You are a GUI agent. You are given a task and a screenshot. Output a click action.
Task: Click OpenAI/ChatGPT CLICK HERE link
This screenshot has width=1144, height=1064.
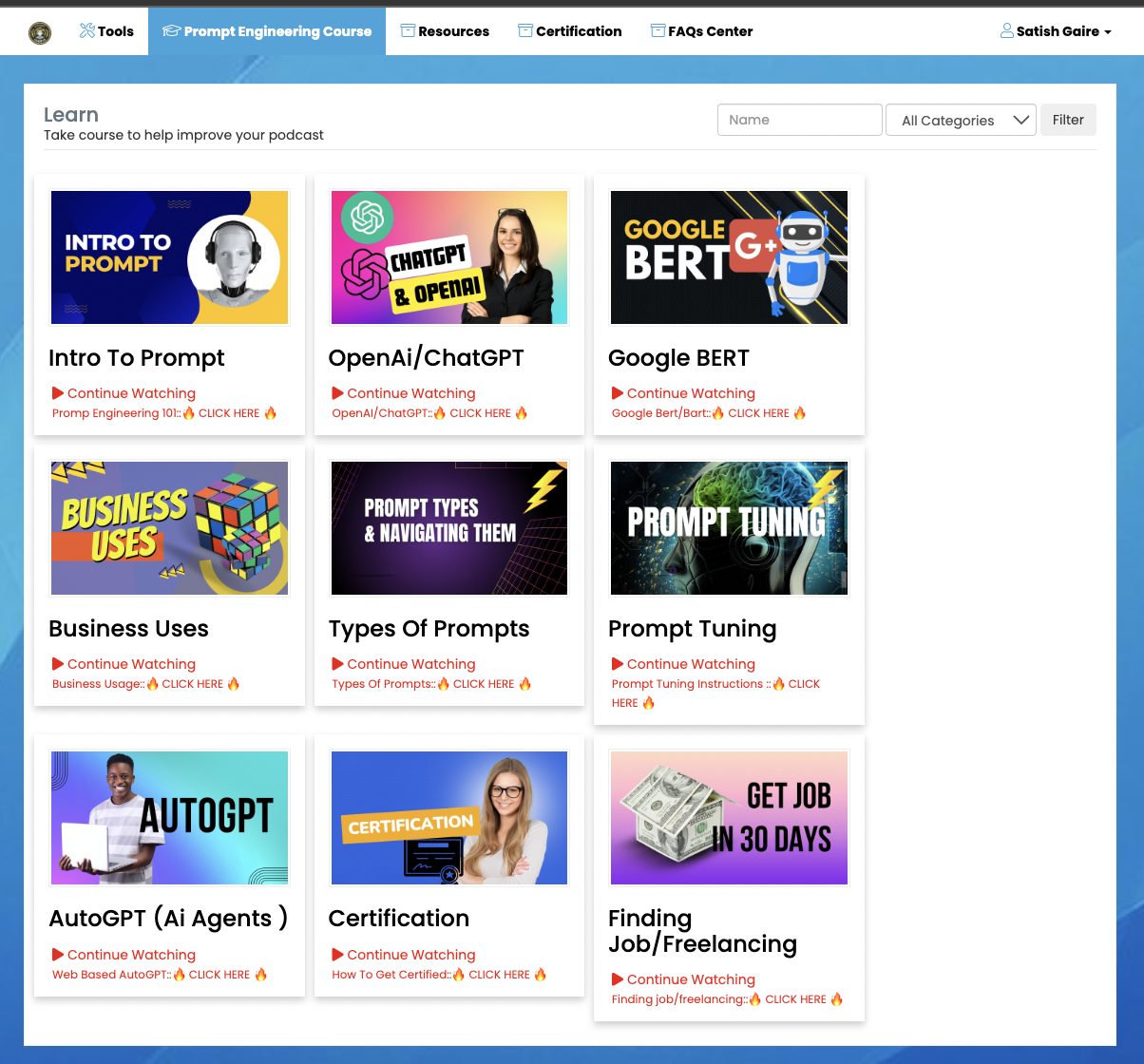[x=429, y=413]
